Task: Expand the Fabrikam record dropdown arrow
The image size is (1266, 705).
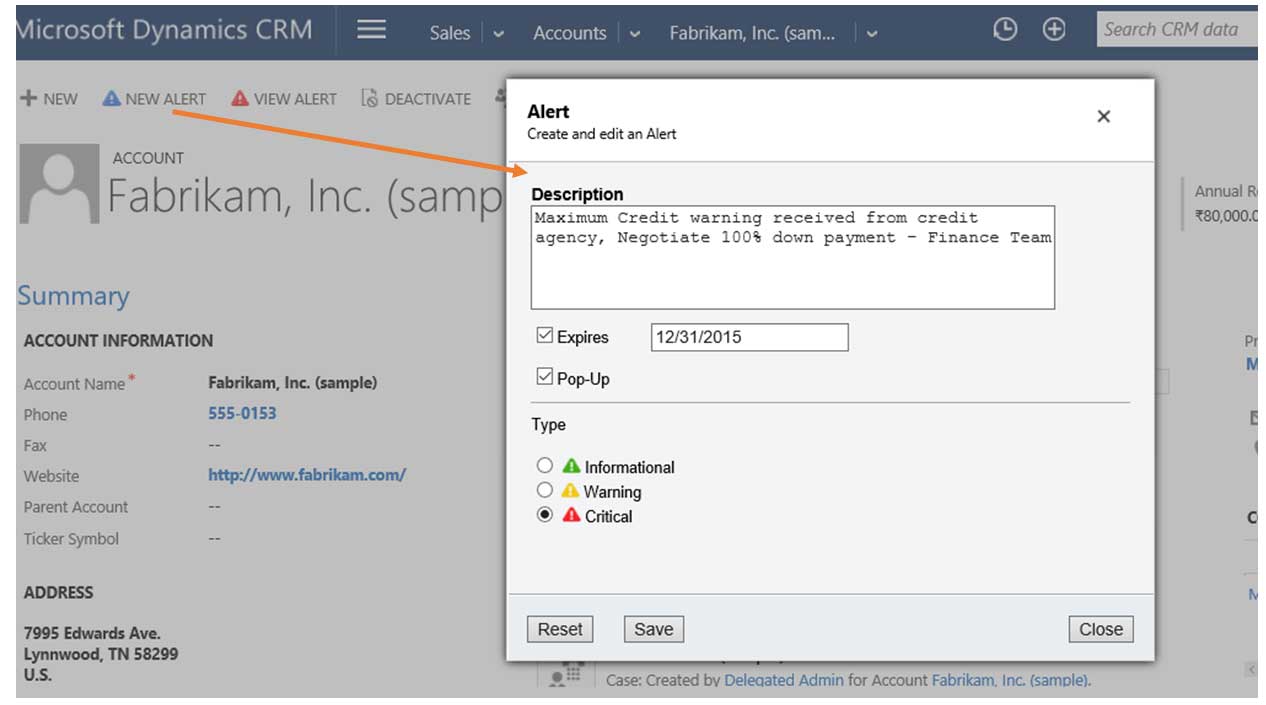Action: (x=872, y=33)
